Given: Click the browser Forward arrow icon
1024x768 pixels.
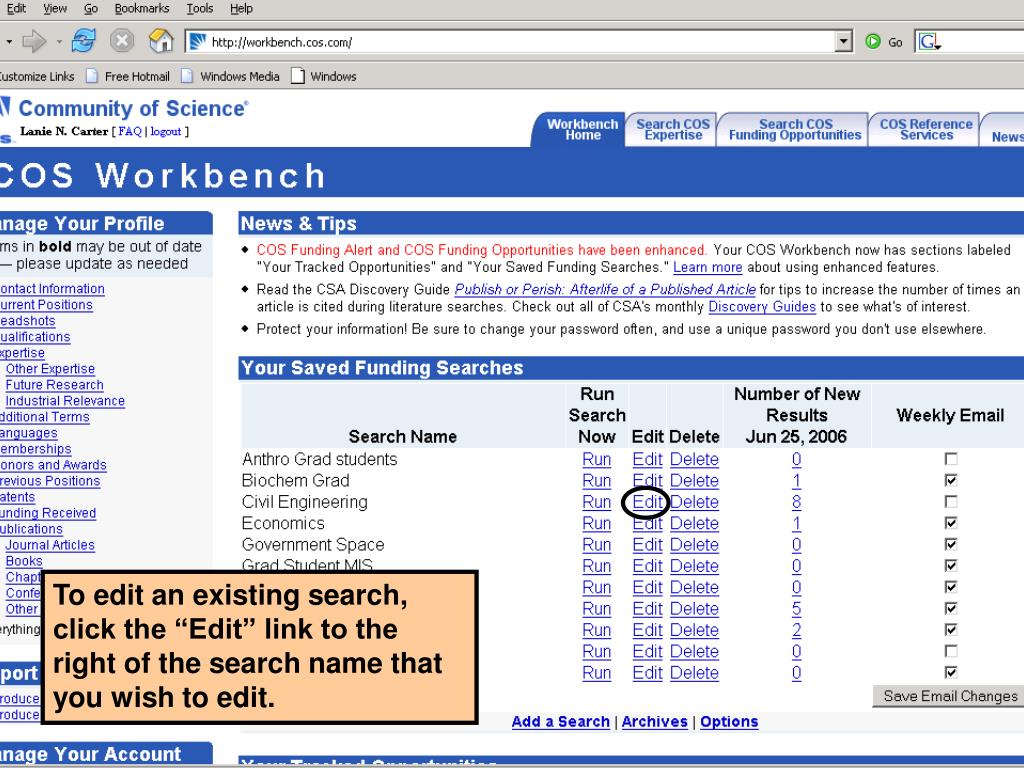Looking at the screenshot, I should (x=34, y=42).
